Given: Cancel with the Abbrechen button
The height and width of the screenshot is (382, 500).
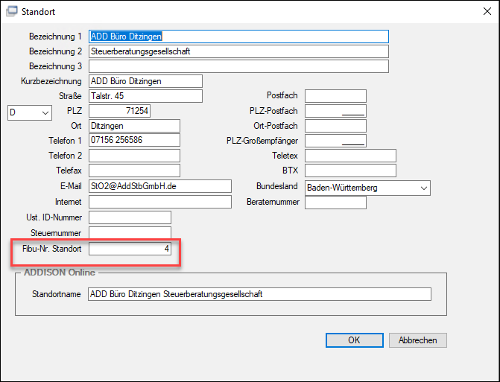Looking at the screenshot, I should pos(418,340).
